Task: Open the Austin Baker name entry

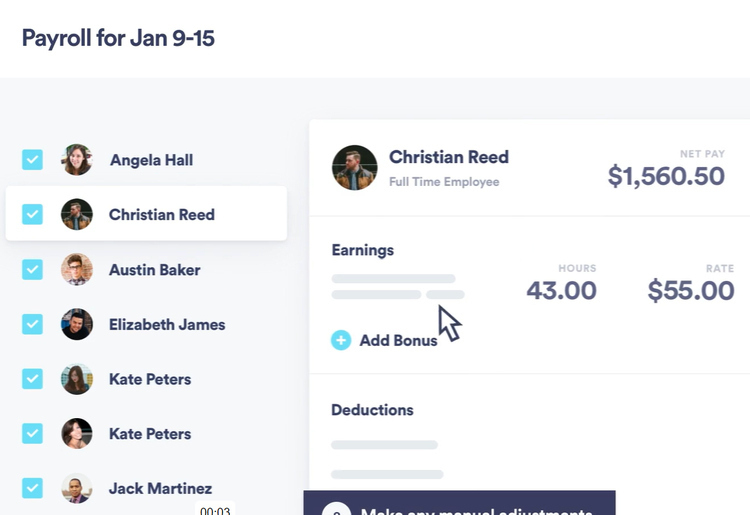Action: 154,270
